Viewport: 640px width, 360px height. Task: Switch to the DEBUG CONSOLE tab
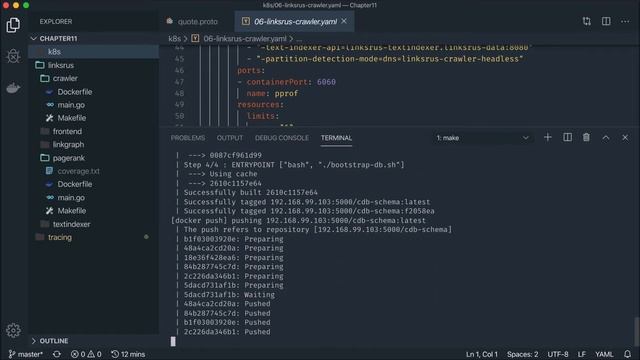tap(282, 138)
